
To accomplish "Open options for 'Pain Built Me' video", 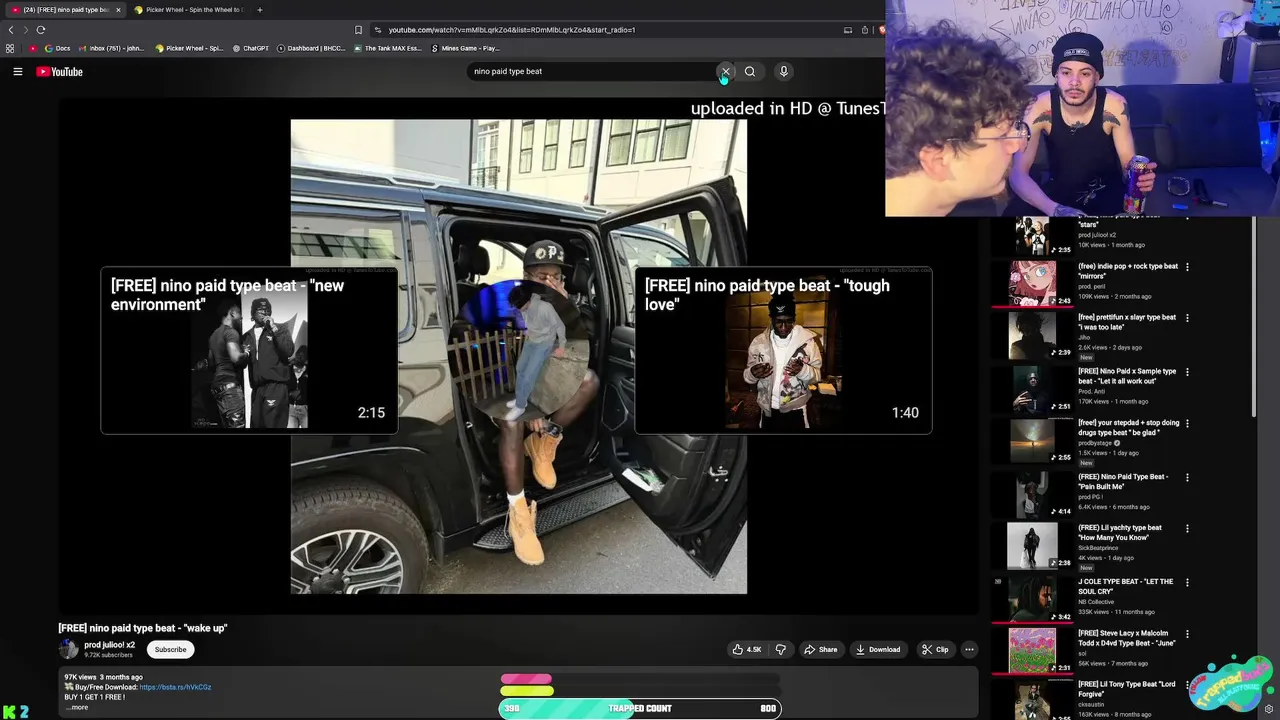I will pyautogui.click(x=1187, y=477).
